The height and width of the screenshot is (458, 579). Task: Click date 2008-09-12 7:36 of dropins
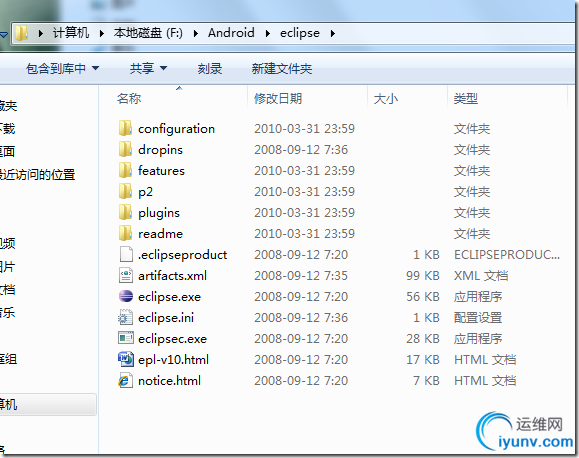click(301, 150)
